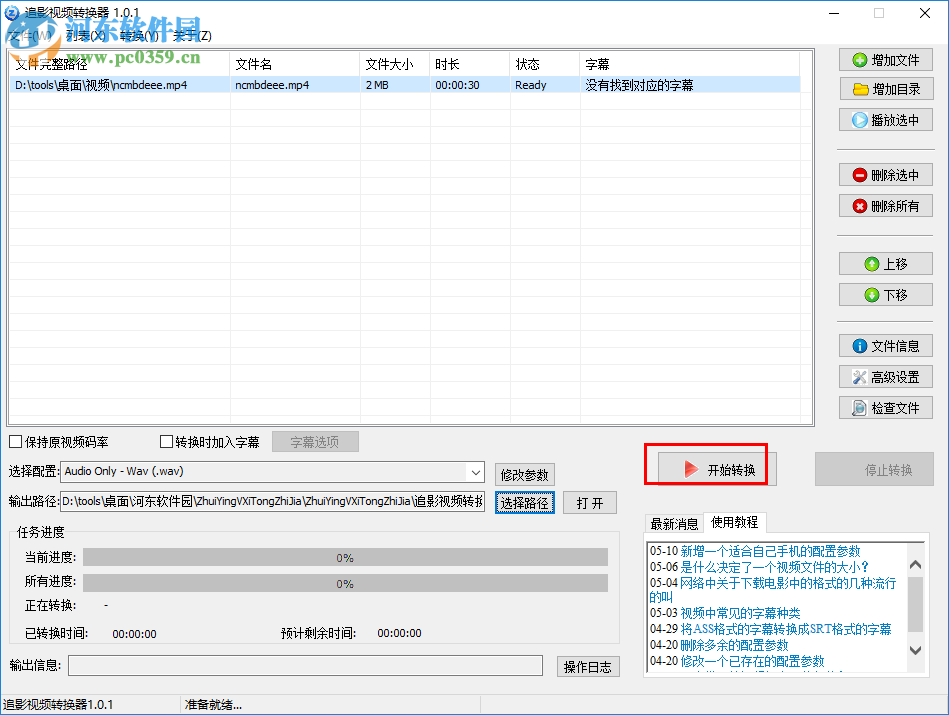949x715 pixels.
Task: Click the news list scroll up arrow
Action: tap(915, 565)
